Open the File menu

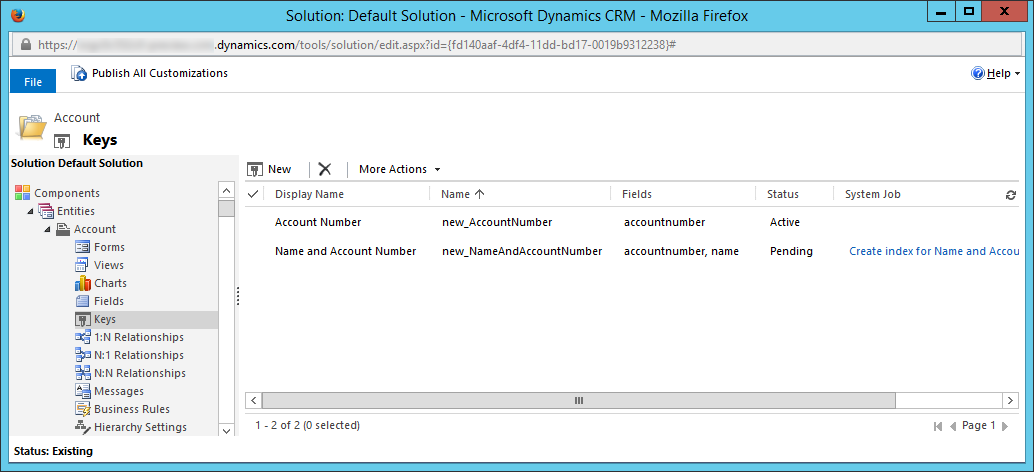coord(33,81)
